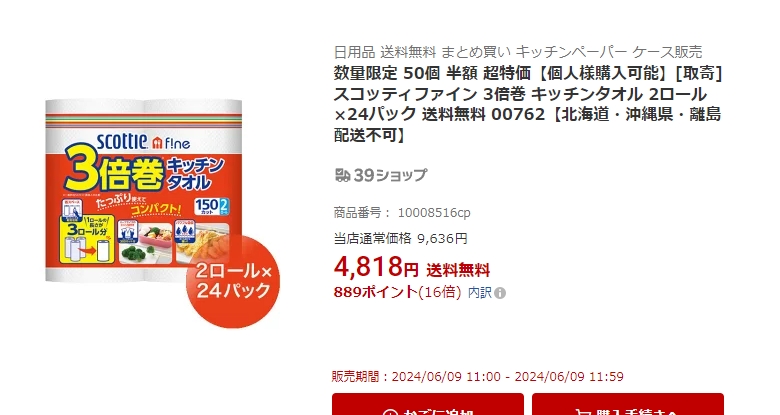Click the red 送料無料 label next to price
Screen dimensions: 780x415
(458, 270)
